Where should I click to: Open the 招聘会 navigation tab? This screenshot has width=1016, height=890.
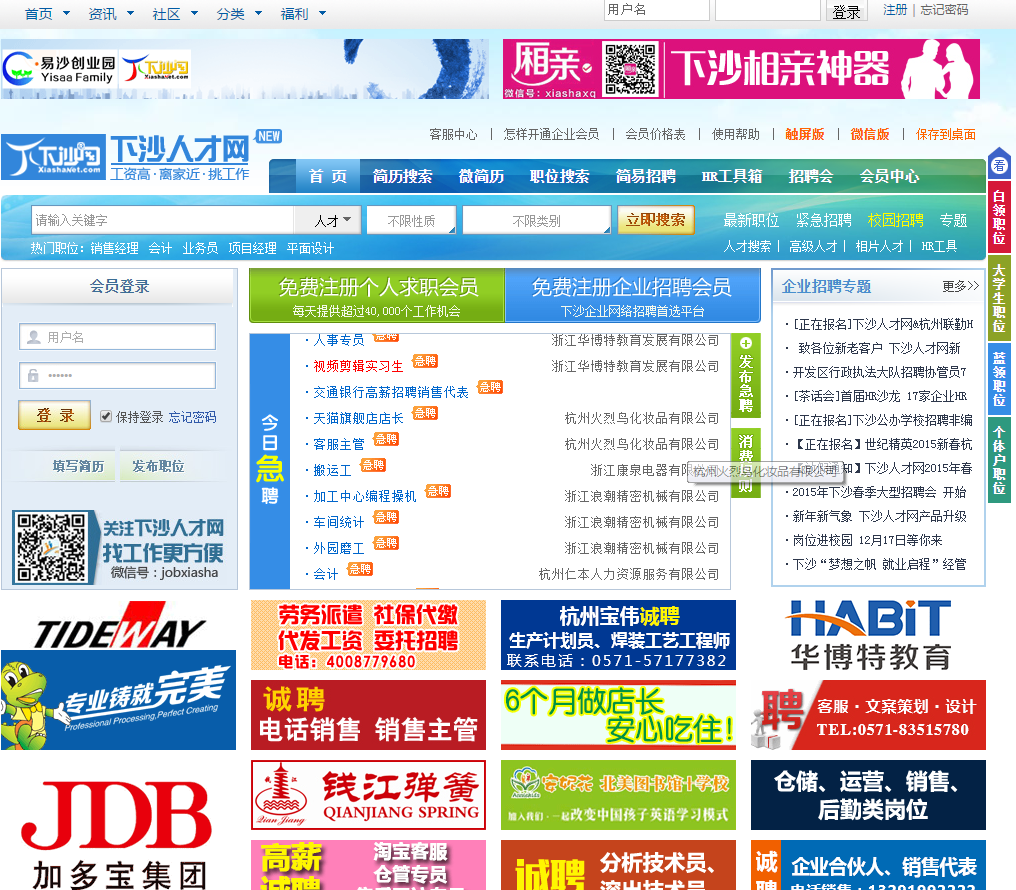tap(811, 176)
